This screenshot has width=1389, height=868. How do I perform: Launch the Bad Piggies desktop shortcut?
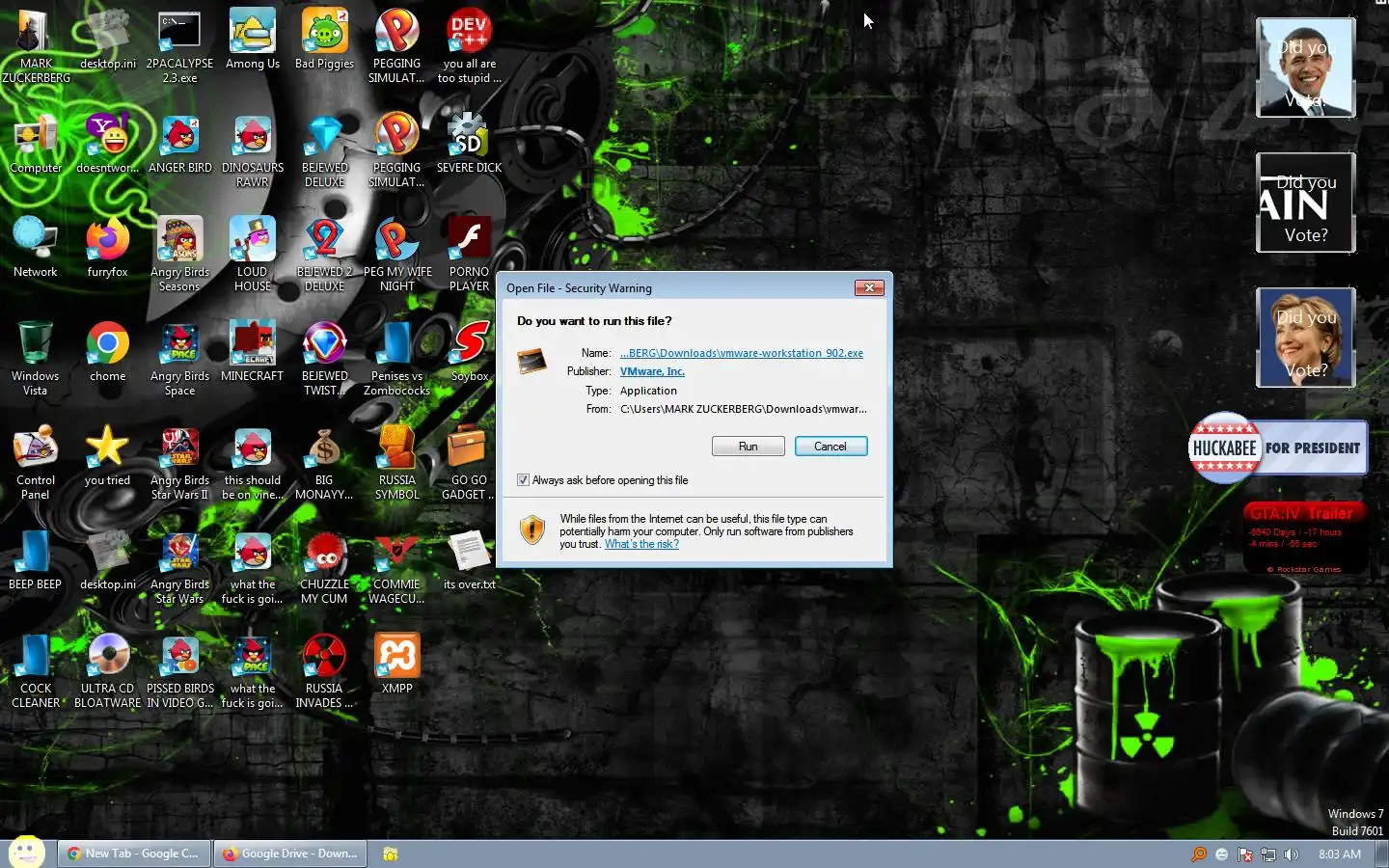pyautogui.click(x=324, y=39)
